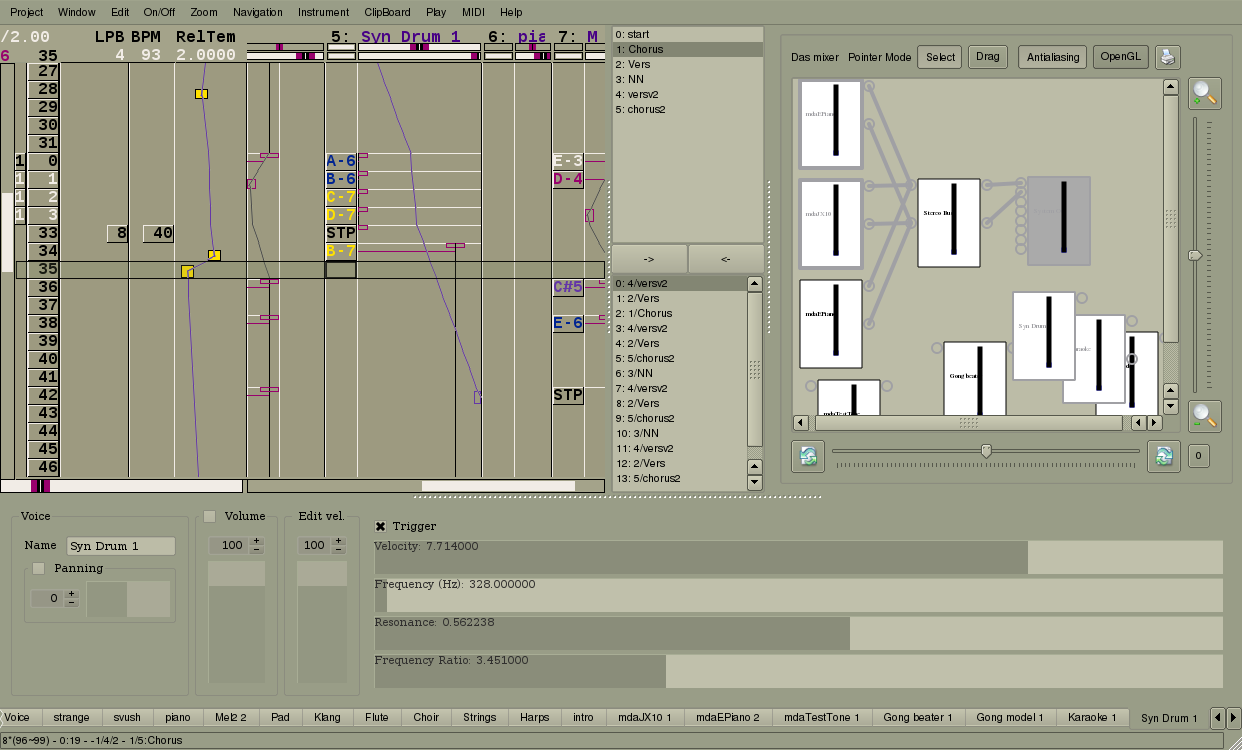Enable the Panning checkbox
This screenshot has width=1242, height=750.
39,568
